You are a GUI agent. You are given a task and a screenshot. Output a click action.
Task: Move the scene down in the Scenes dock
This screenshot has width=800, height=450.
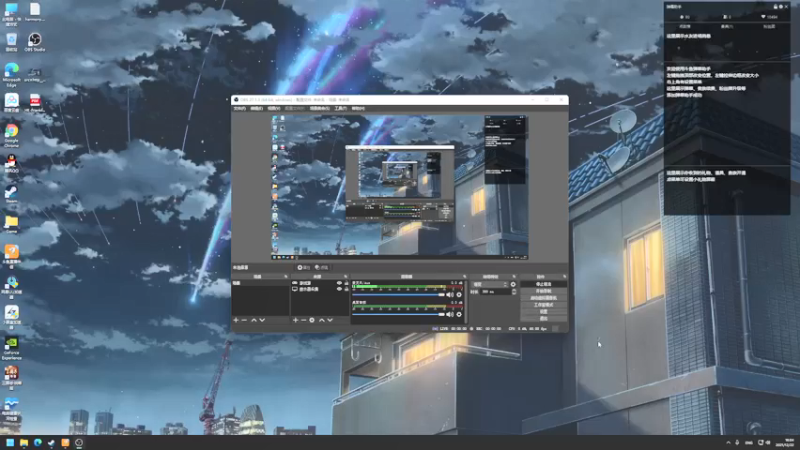[262, 320]
